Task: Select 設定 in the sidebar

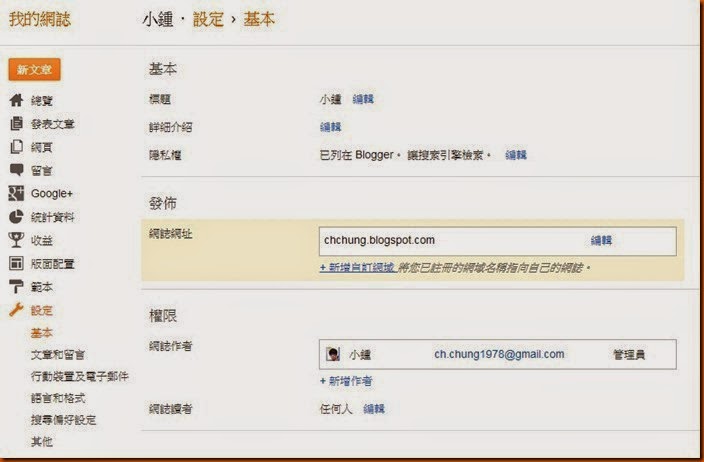Action: (x=42, y=310)
